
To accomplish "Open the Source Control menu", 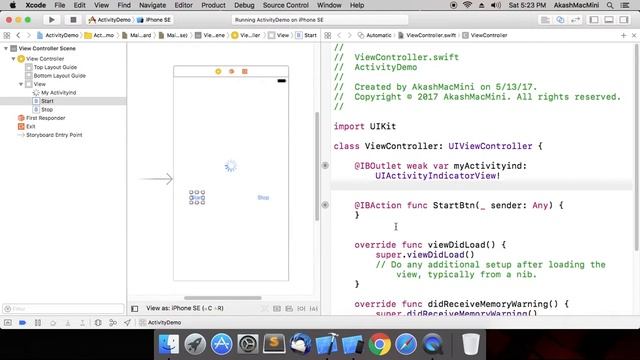I will [x=286, y=5].
